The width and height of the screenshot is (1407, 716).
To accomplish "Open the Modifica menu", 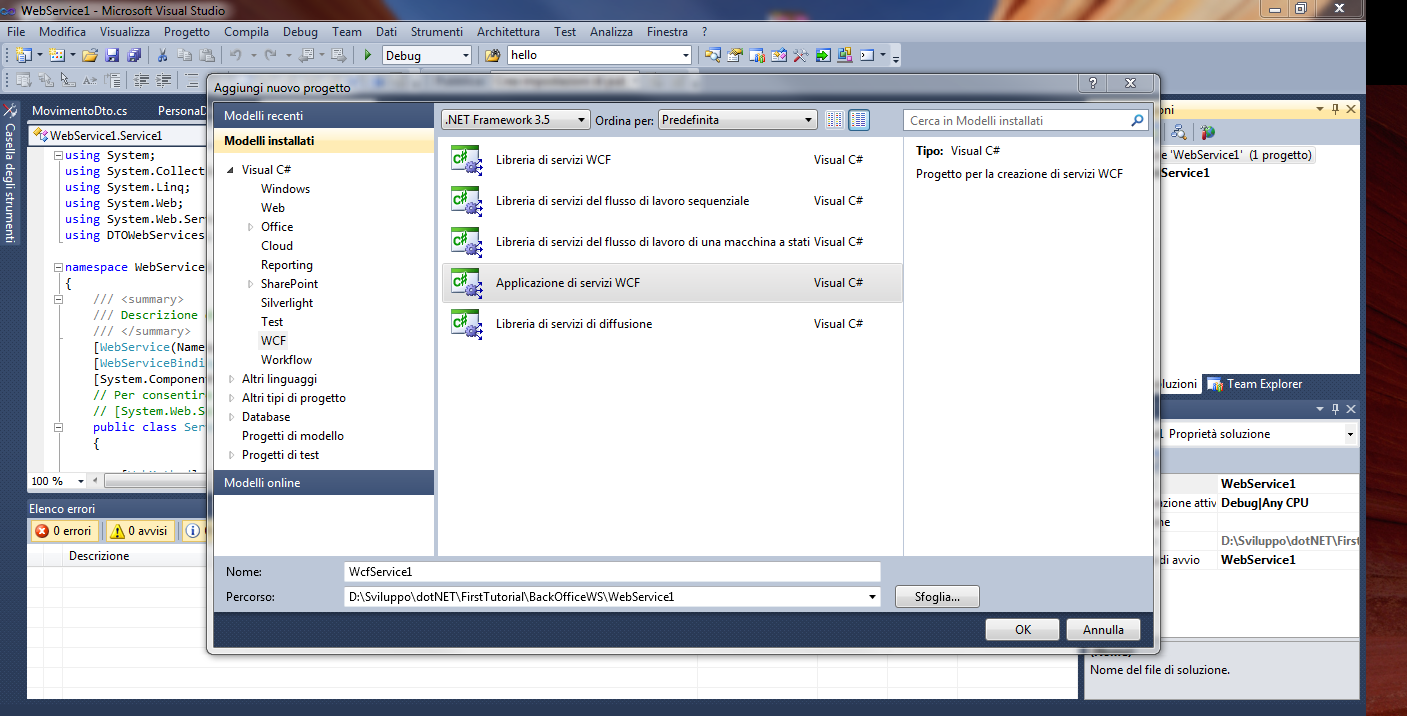I will pos(63,32).
